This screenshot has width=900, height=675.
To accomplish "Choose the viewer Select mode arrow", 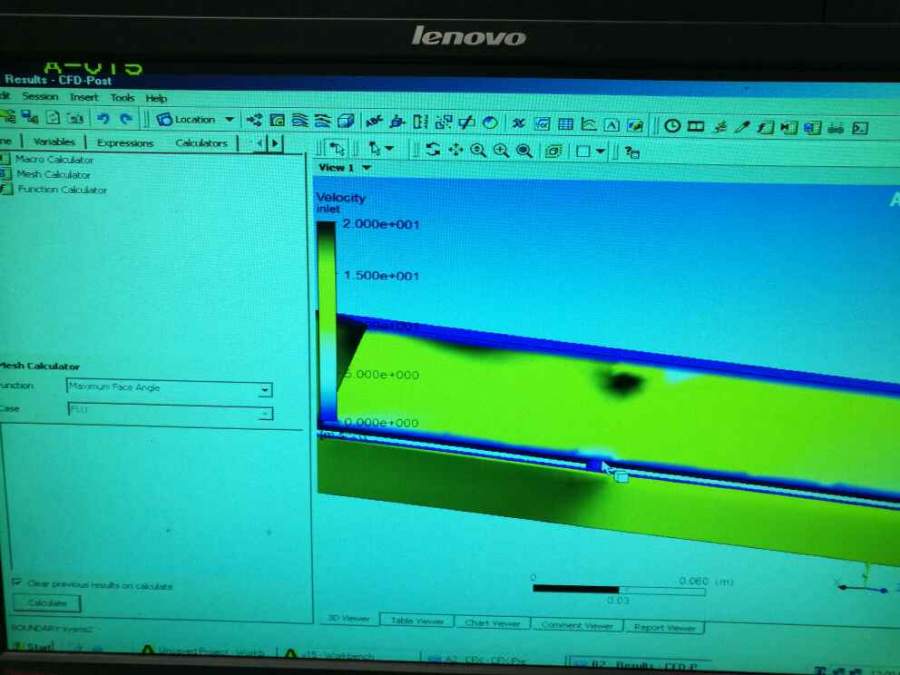I will pos(337,149).
